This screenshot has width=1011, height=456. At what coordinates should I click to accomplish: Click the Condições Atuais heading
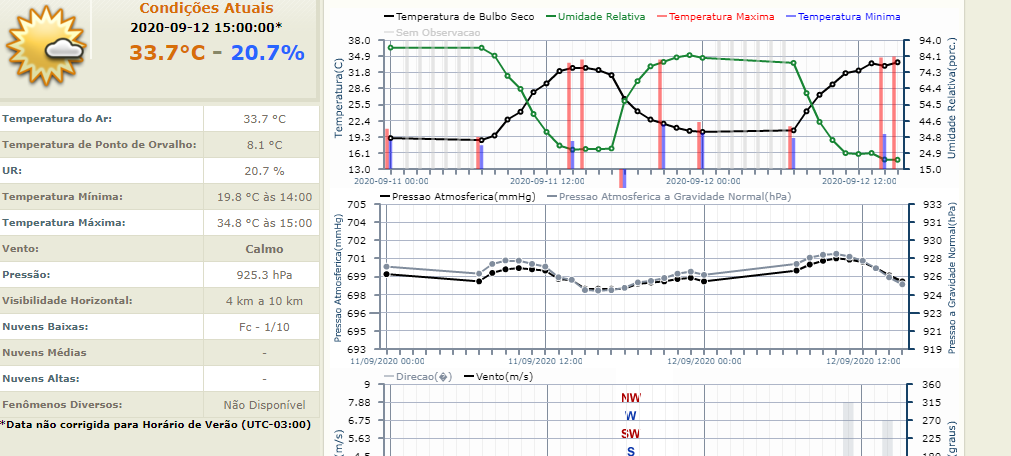(206, 8)
